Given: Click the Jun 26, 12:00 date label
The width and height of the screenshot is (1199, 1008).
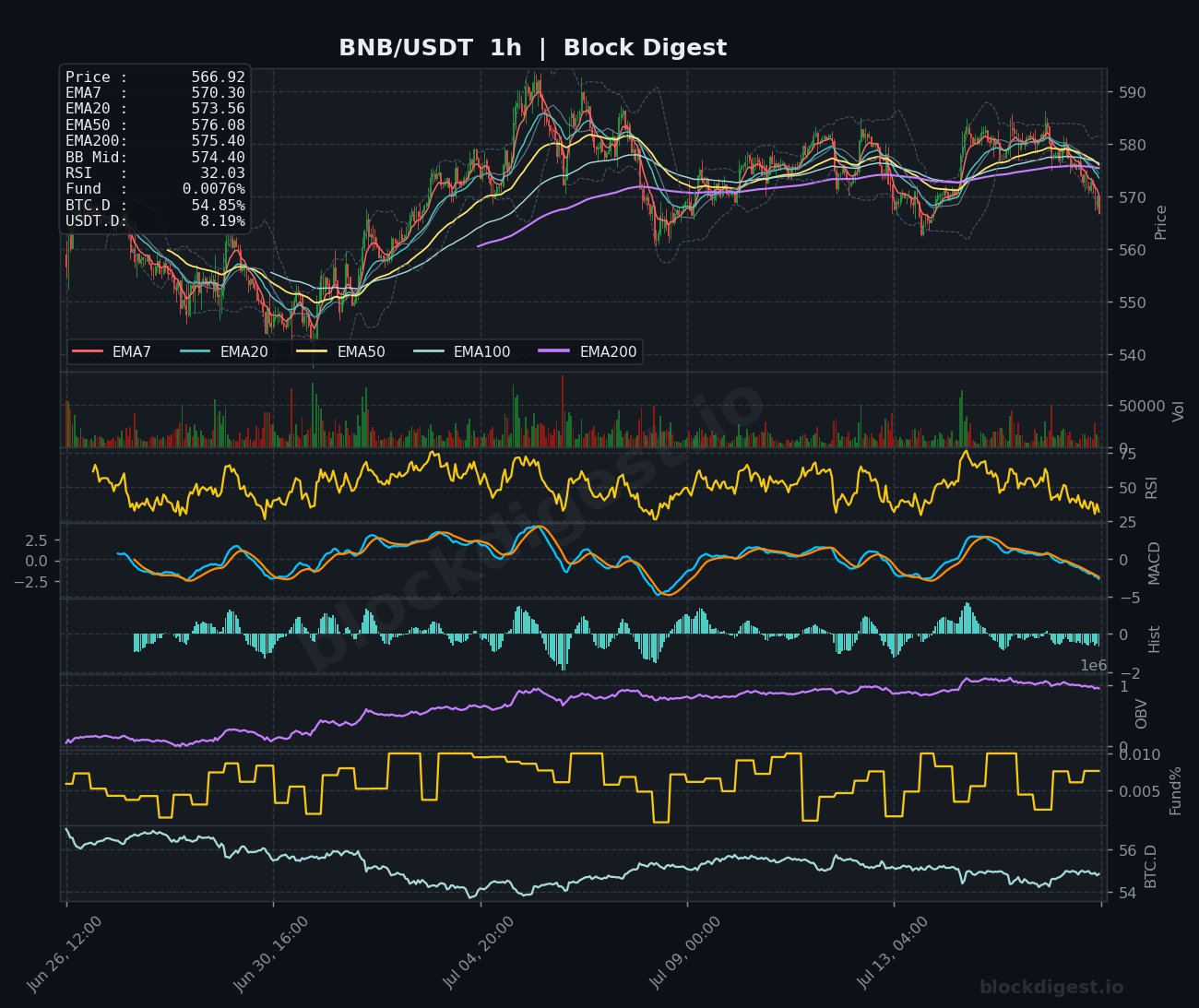Looking at the screenshot, I should click(x=65, y=955).
